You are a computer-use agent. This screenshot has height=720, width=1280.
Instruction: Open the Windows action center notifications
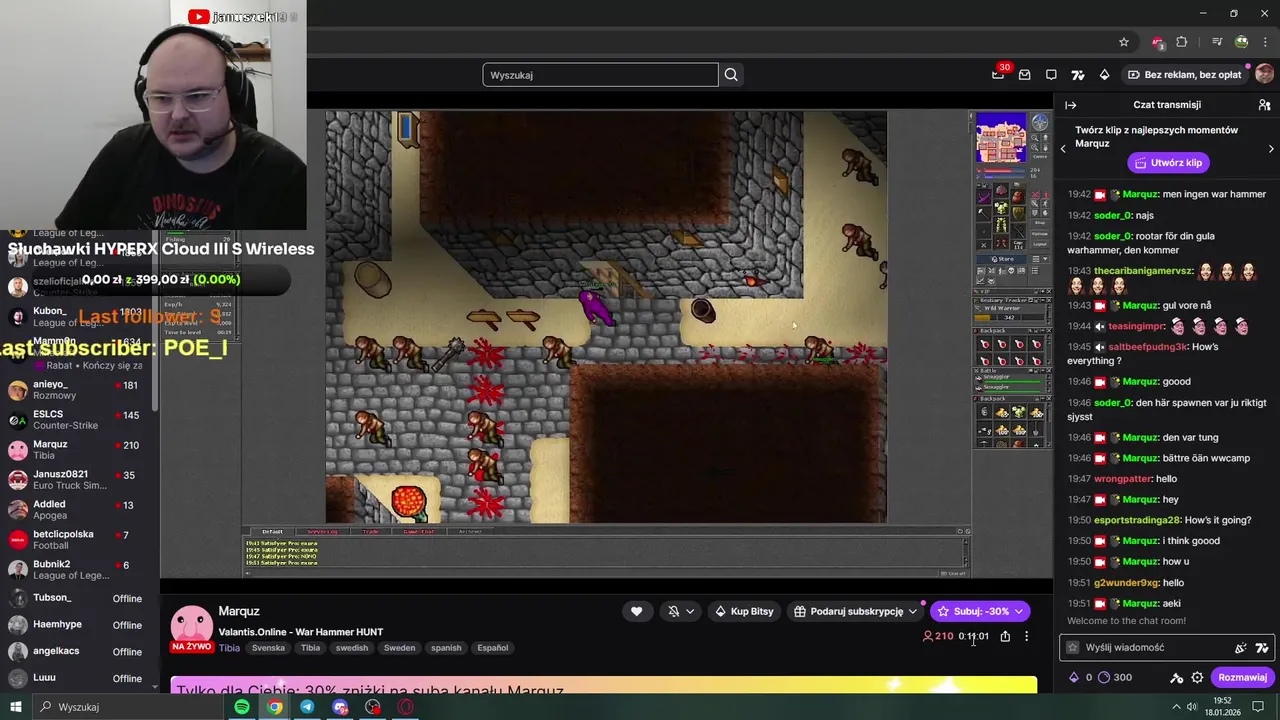pyautogui.click(x=1258, y=707)
